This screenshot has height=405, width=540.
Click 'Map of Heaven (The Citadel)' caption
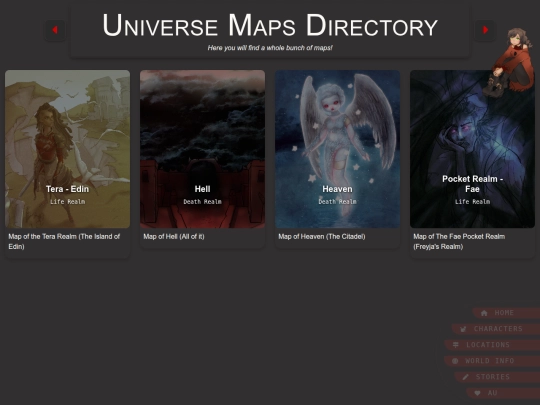322,237
